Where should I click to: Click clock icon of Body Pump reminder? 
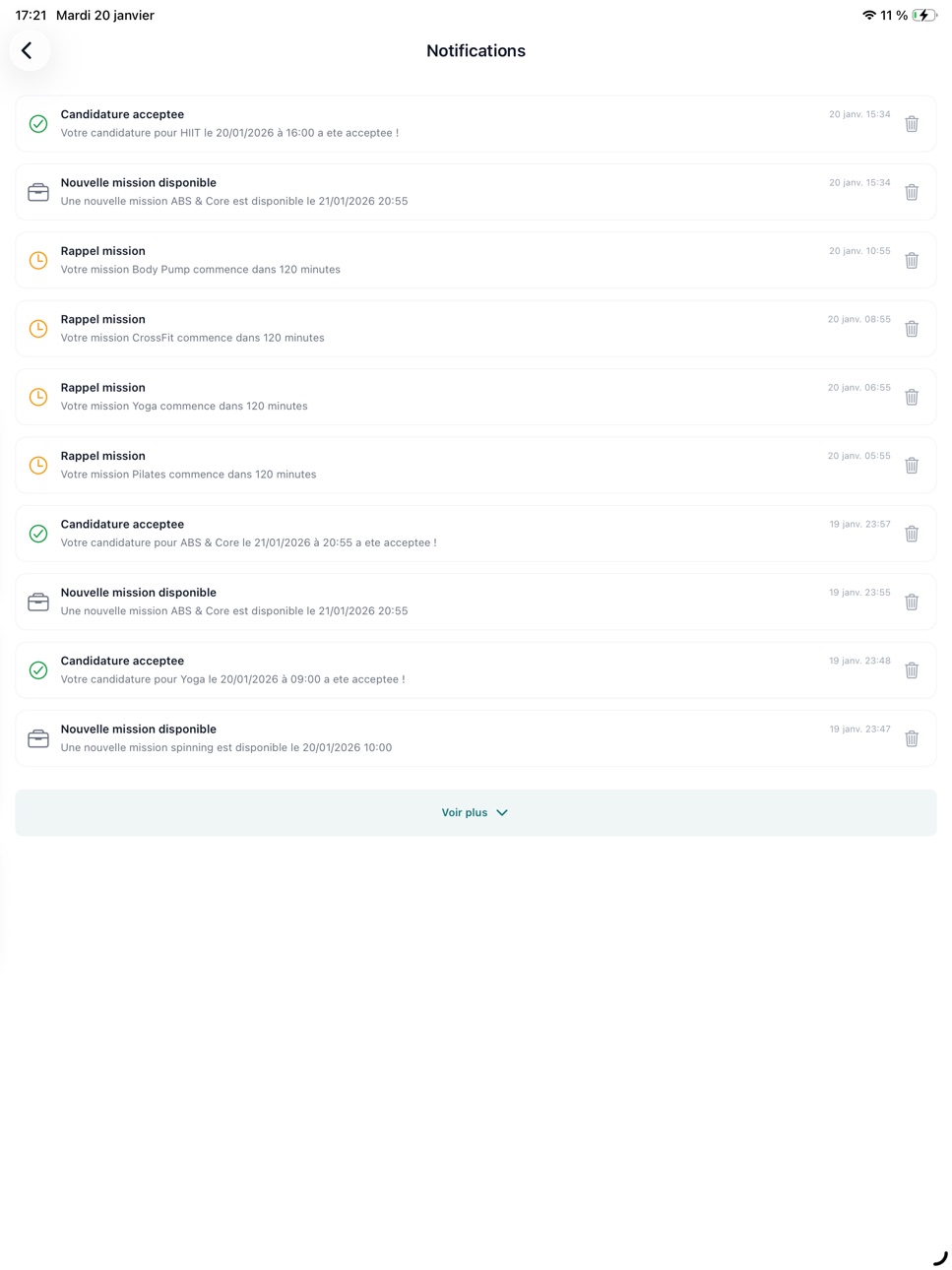coord(38,261)
